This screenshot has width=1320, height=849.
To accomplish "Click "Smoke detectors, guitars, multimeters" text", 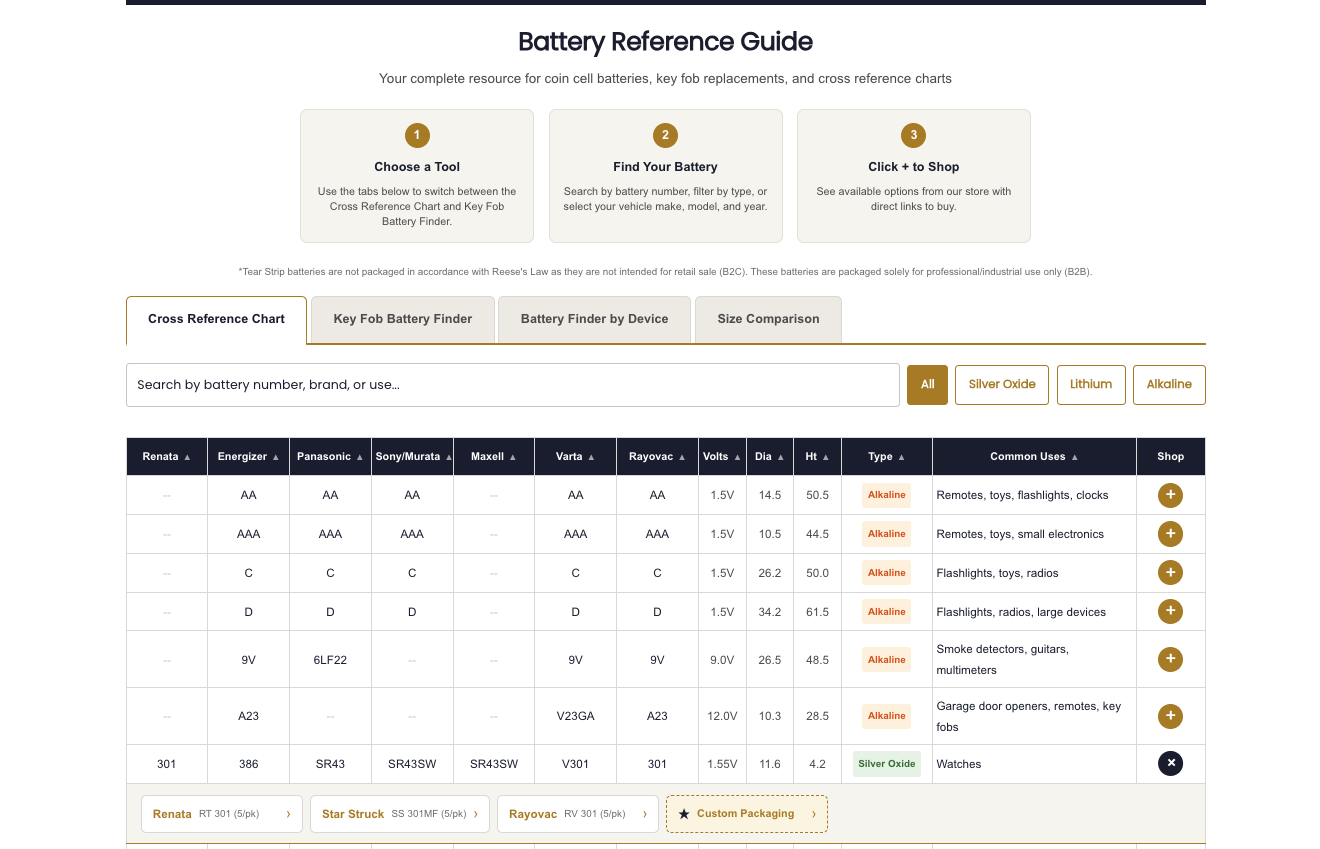I will (1003, 660).
